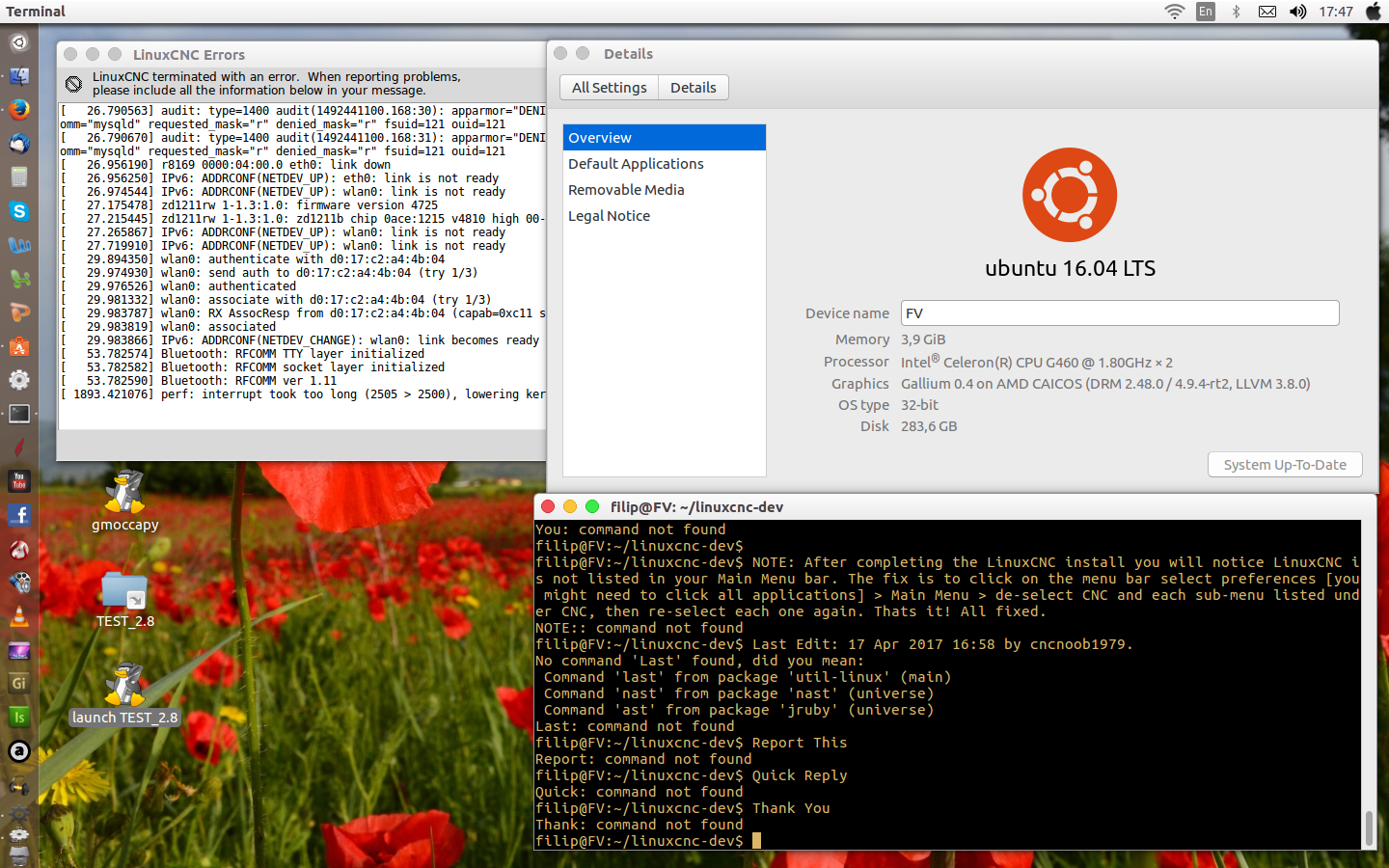This screenshot has height=868, width=1389.
Task: Click the 'Terminal' title in top panel
Action: point(36,12)
